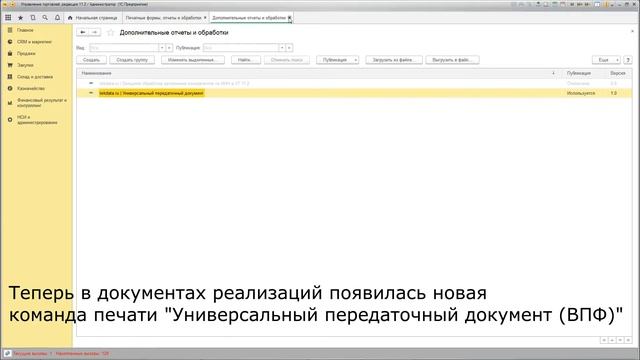The image size is (640, 360).
Task: Click the status bar icon at bottom-left
Action: click(7, 353)
